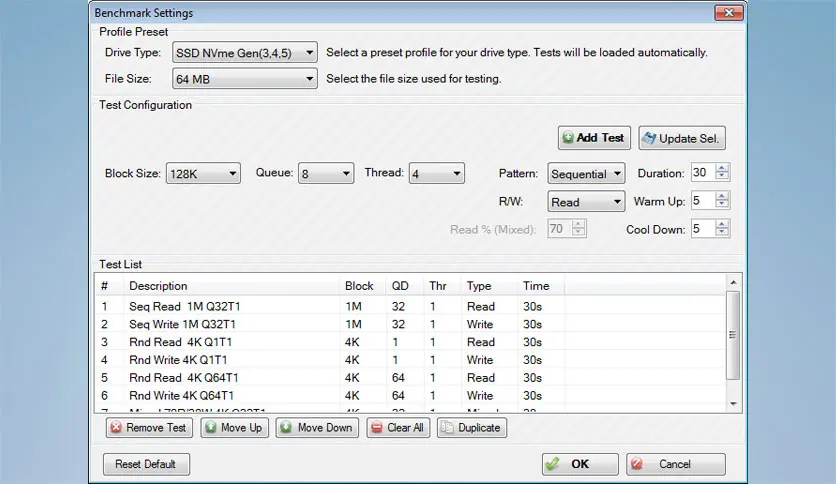Confirm settings with OK button
836x484 pixels.
(580, 464)
